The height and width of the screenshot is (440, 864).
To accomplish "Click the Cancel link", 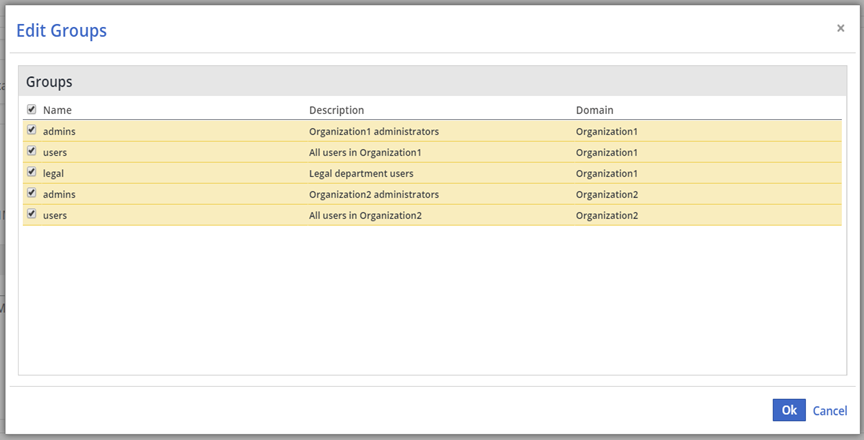I will (x=830, y=411).
